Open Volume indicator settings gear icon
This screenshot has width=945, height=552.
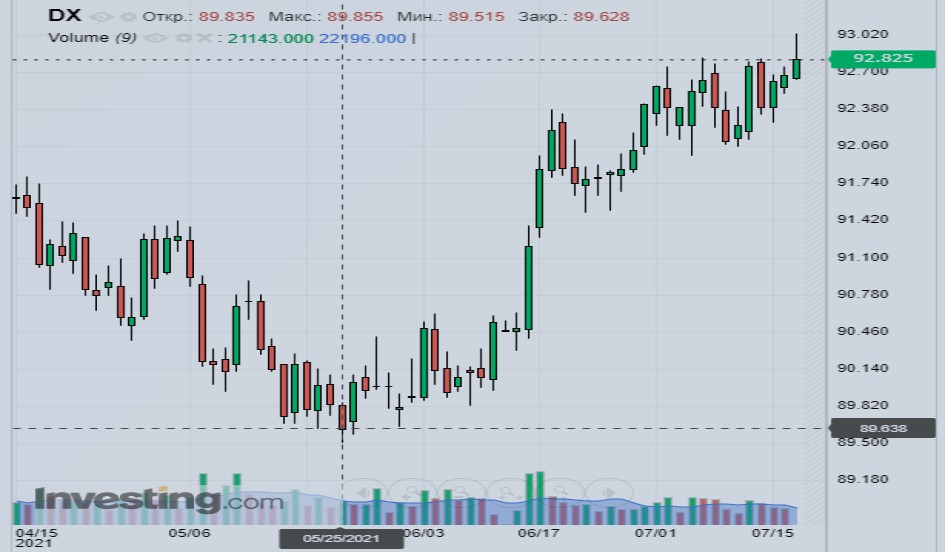(x=183, y=39)
